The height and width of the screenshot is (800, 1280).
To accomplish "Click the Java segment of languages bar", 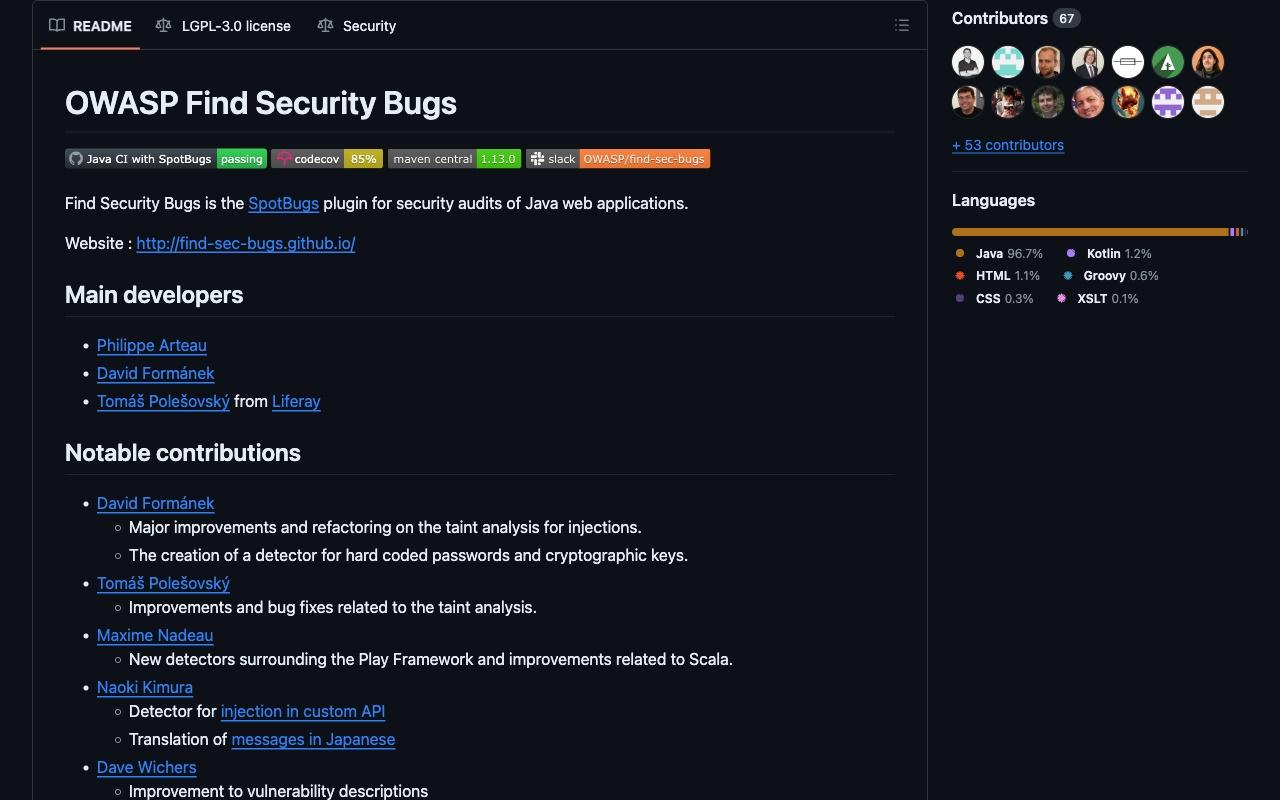I will pos(1090,232).
